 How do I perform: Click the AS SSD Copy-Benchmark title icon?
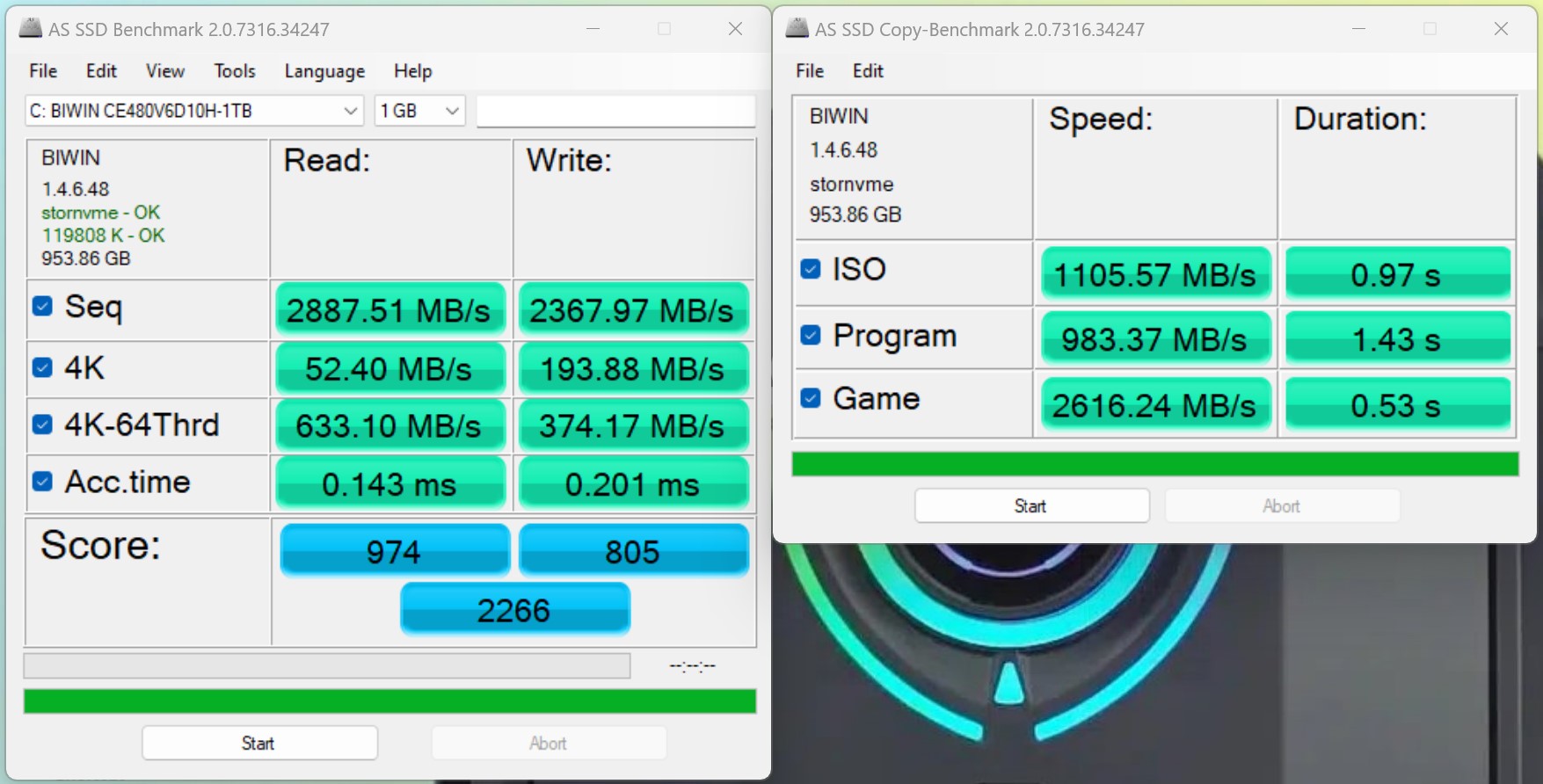point(797,29)
